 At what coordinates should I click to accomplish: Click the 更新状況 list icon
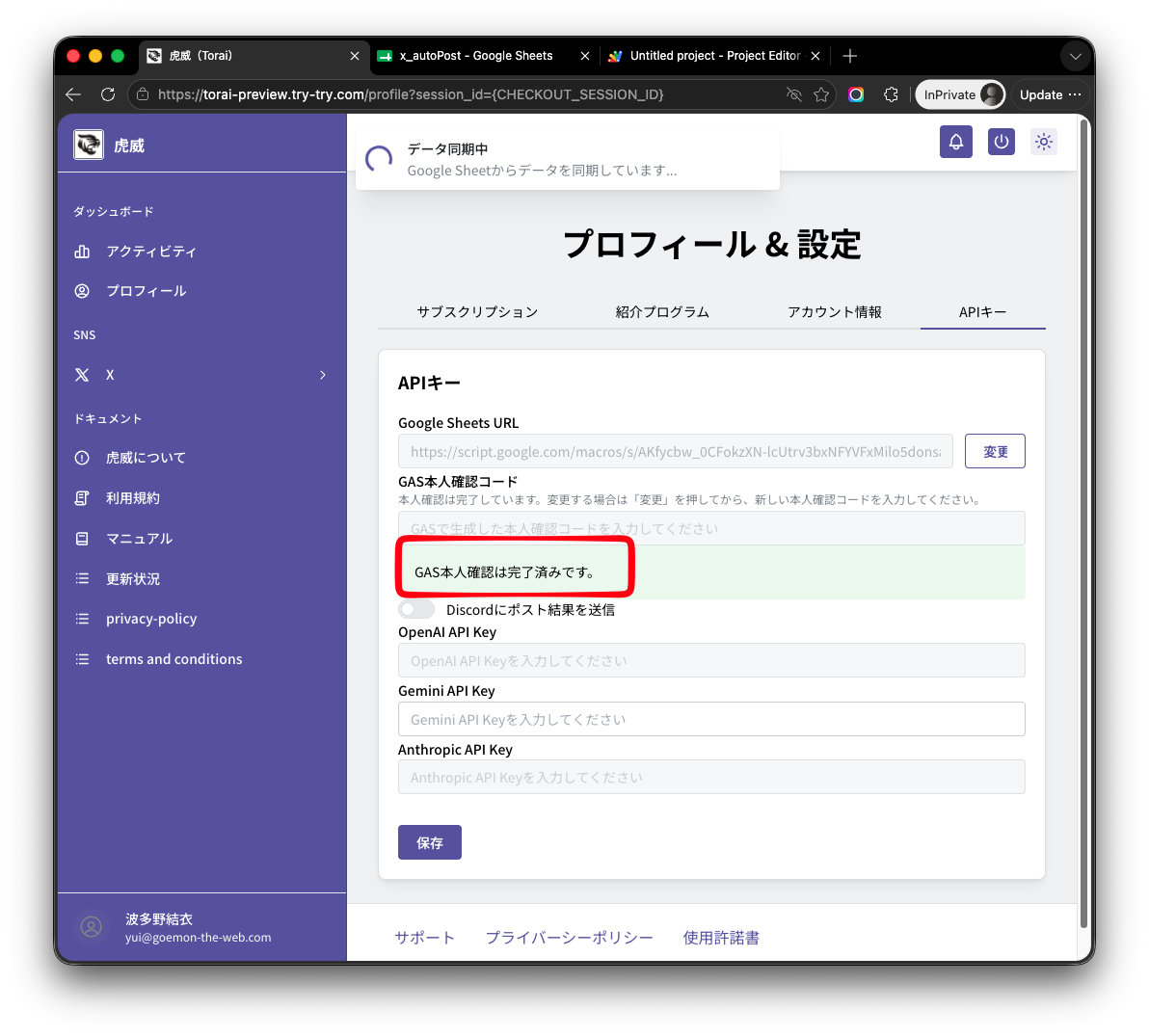pos(82,579)
